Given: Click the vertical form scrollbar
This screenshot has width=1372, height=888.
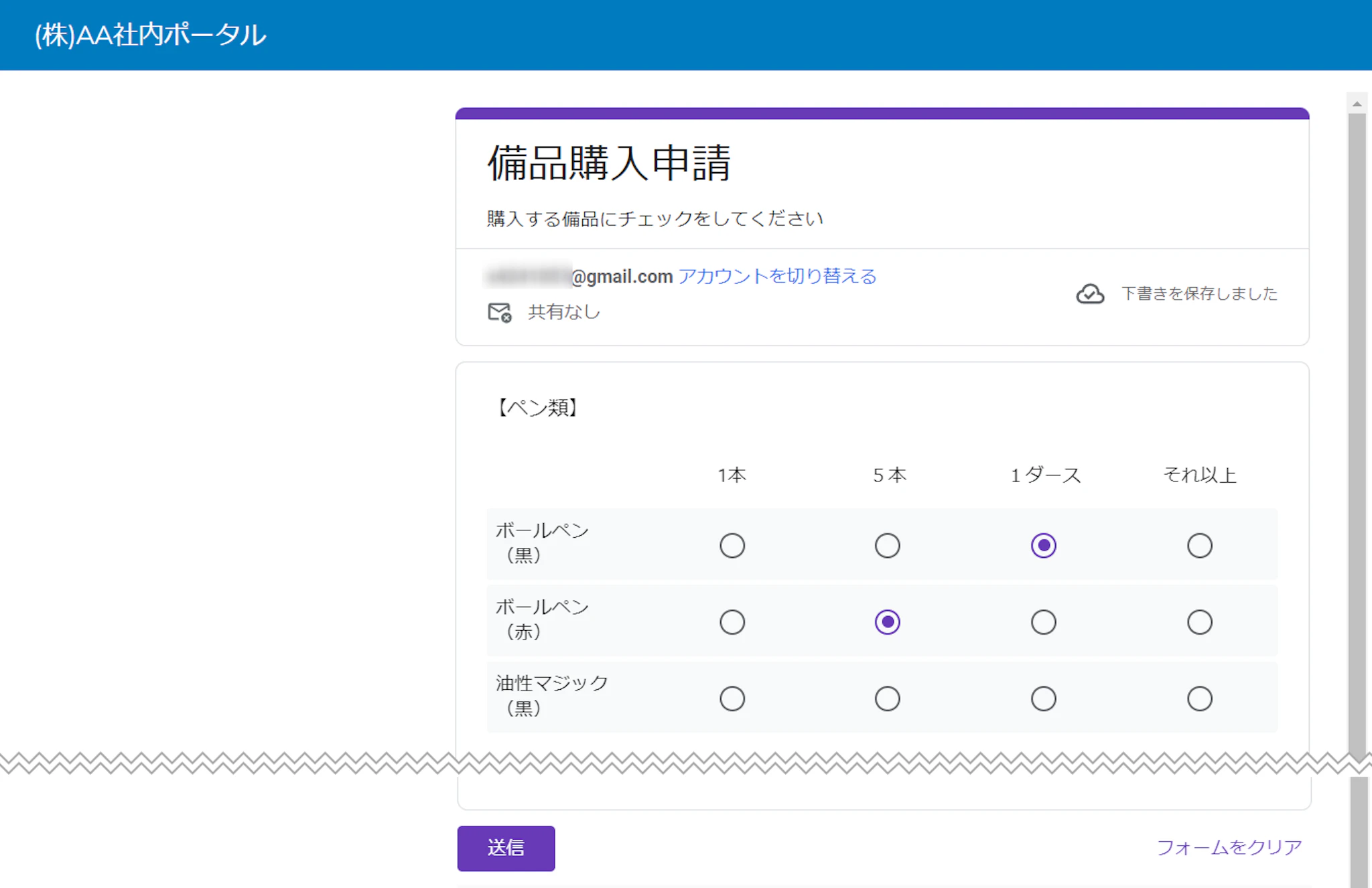Looking at the screenshot, I should coord(1357,429).
